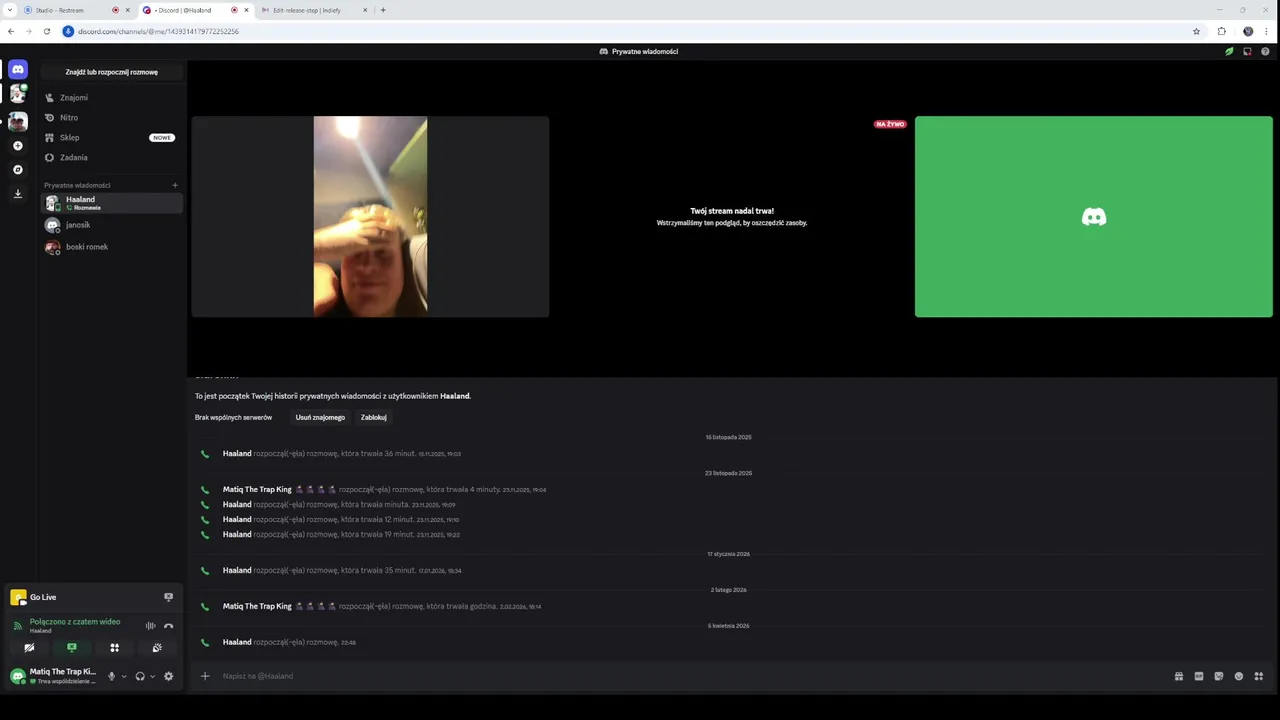Image resolution: width=1280 pixels, height=720 pixels.
Task: Stop streaming icon beside Go Live
Action: pos(168,597)
